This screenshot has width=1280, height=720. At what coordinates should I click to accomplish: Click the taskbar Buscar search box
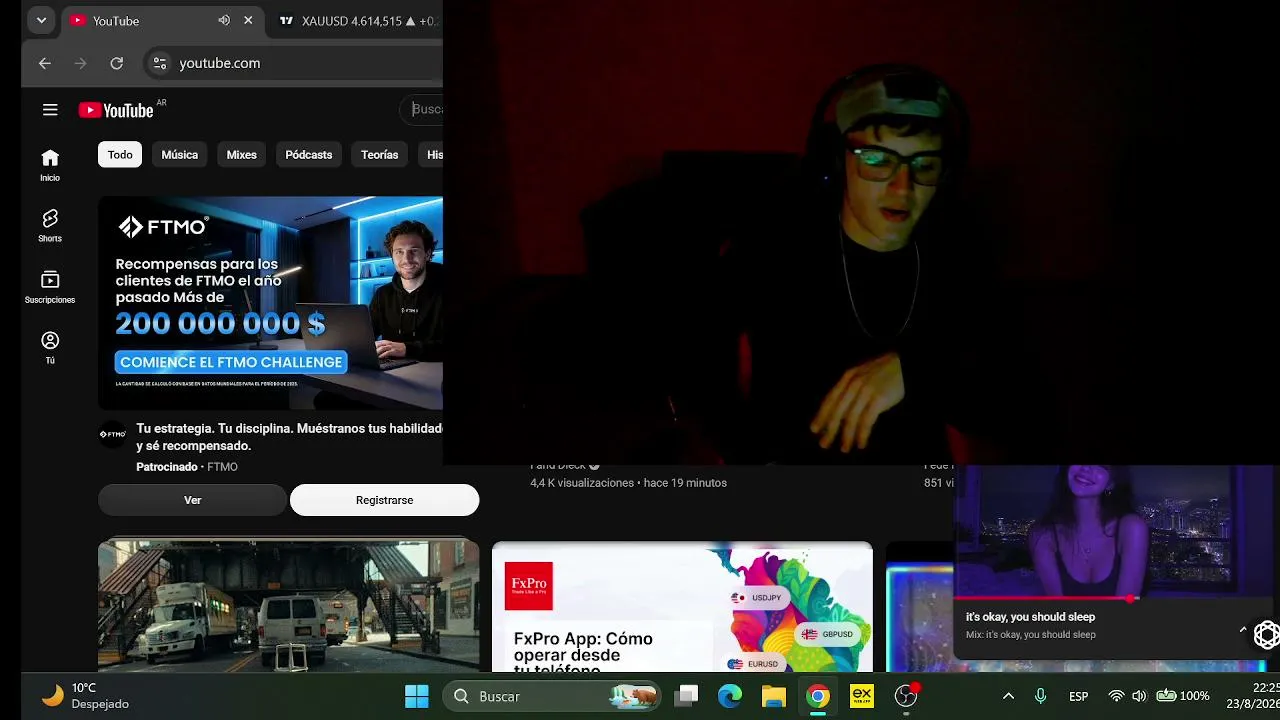click(552, 696)
